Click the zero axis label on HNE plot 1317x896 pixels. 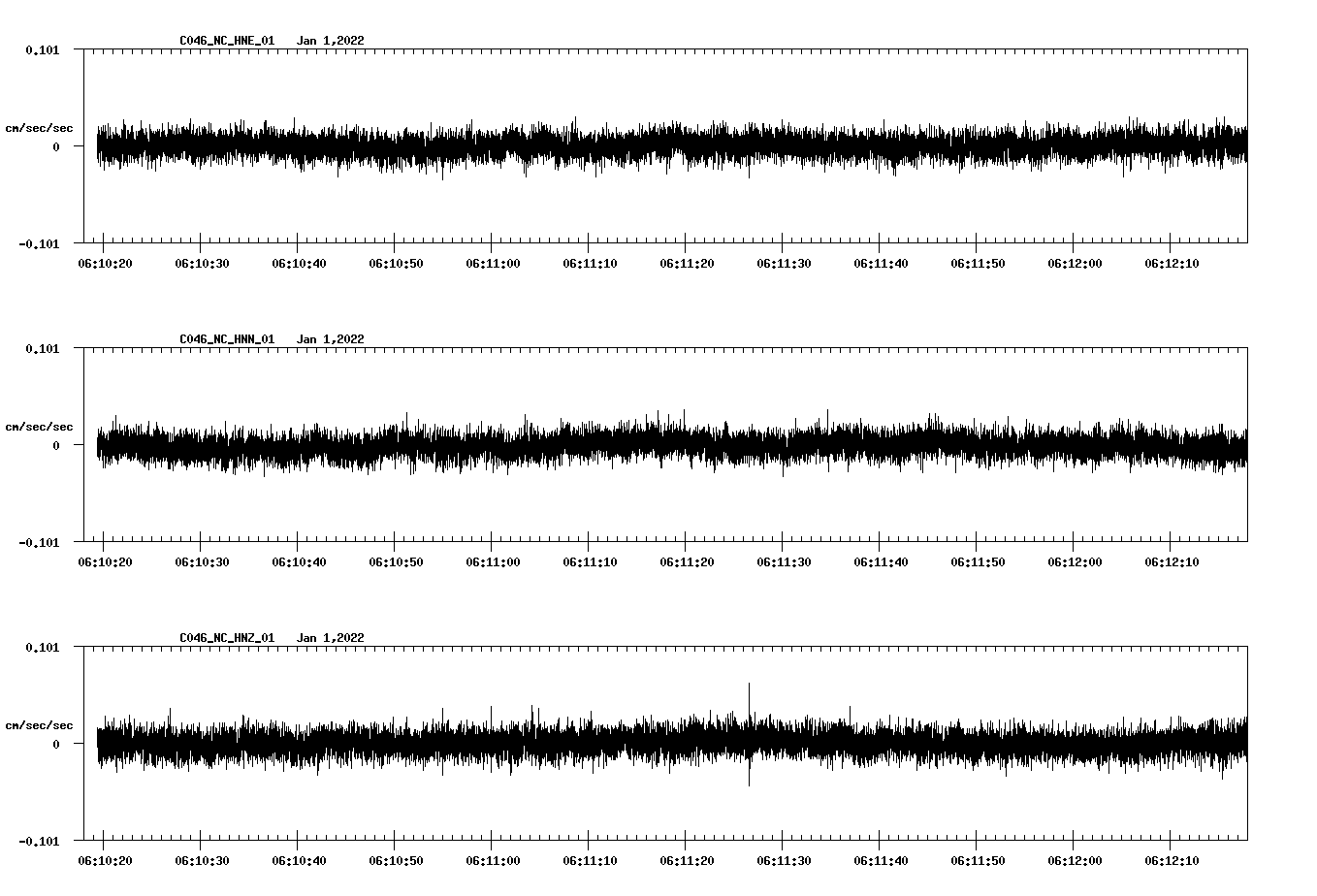point(55,146)
